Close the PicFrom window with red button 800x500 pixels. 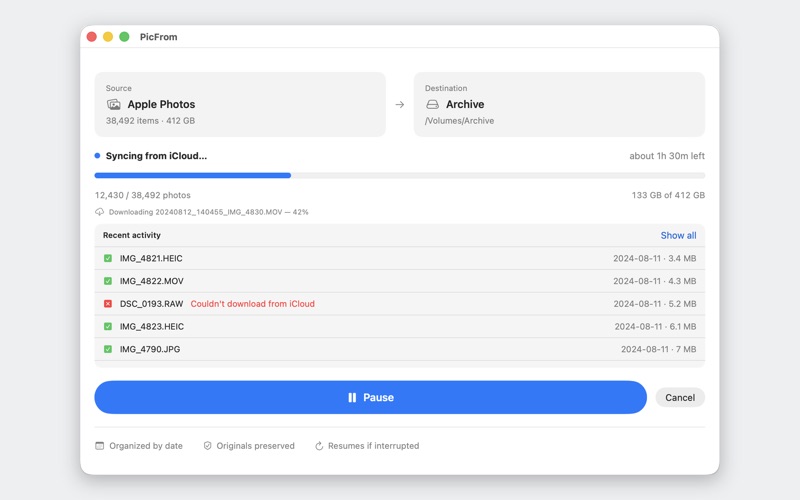92,37
